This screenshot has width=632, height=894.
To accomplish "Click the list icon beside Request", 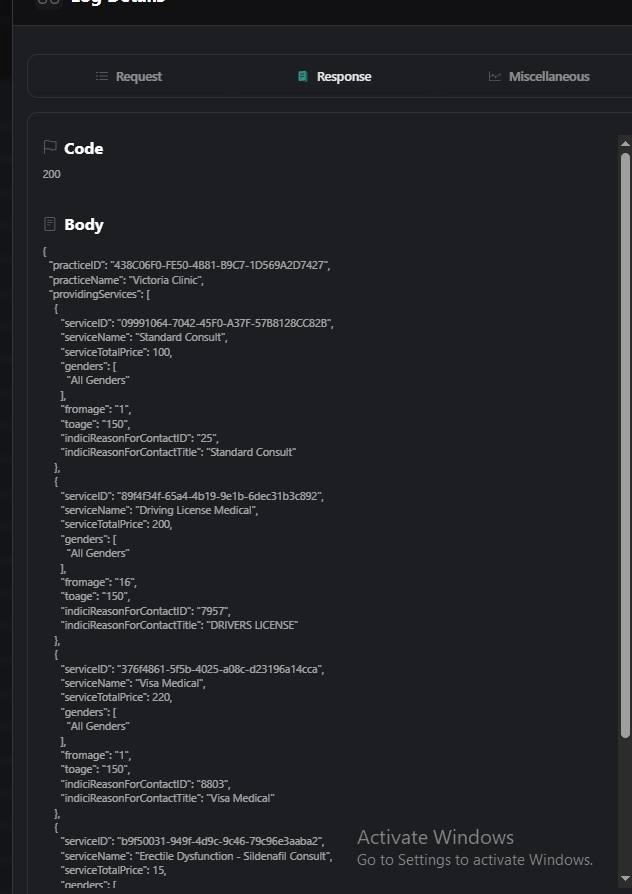I will click(102, 76).
